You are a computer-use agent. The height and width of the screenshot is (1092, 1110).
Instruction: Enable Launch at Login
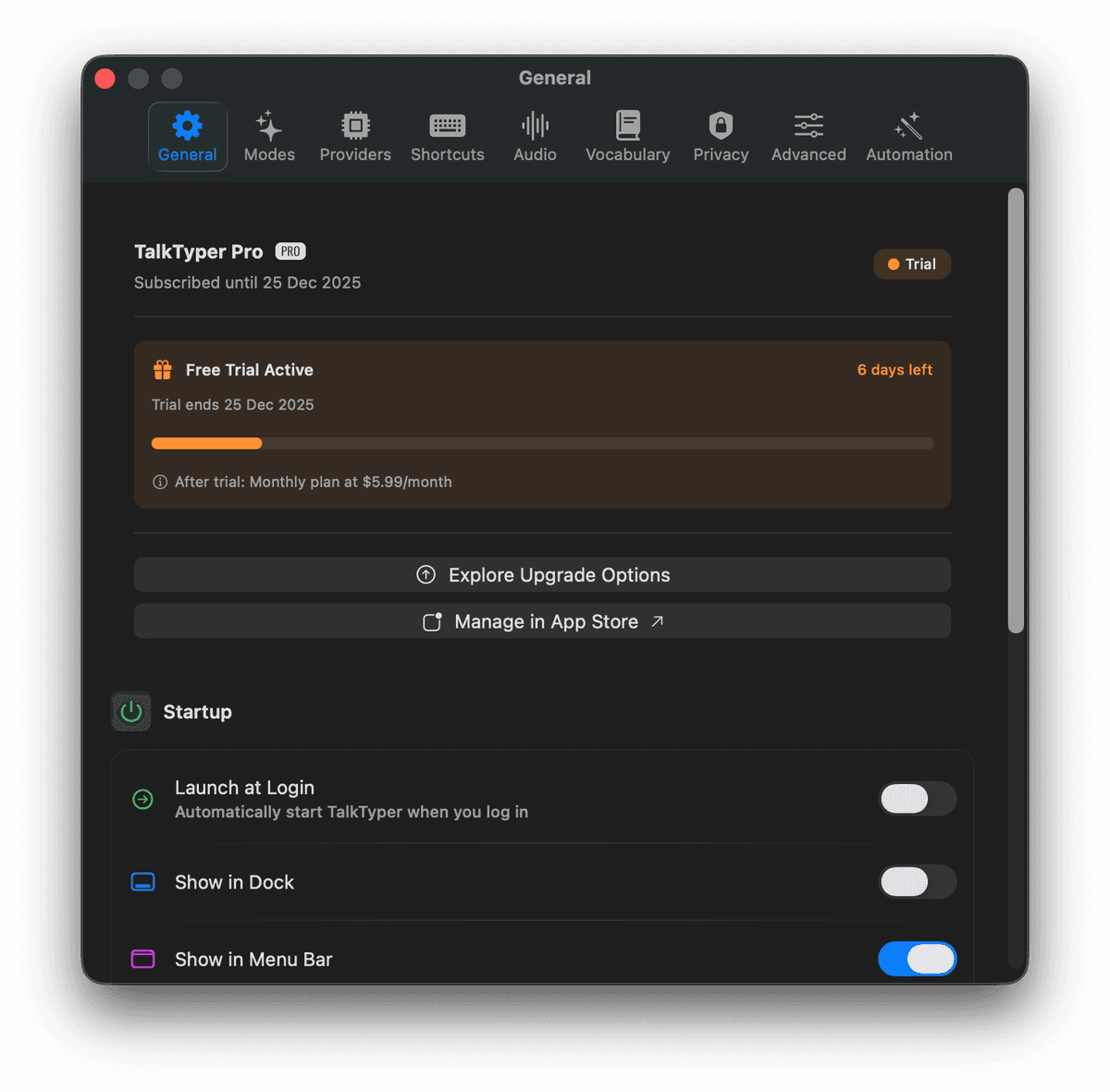pos(917,799)
